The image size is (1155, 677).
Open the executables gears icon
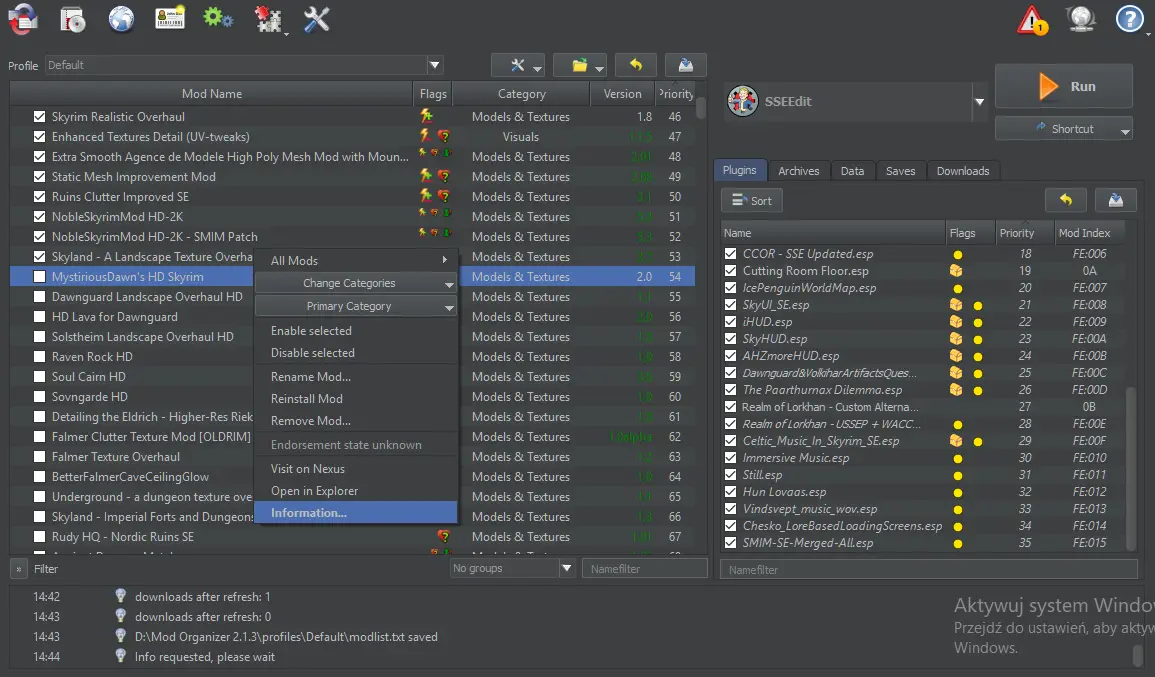click(x=218, y=18)
